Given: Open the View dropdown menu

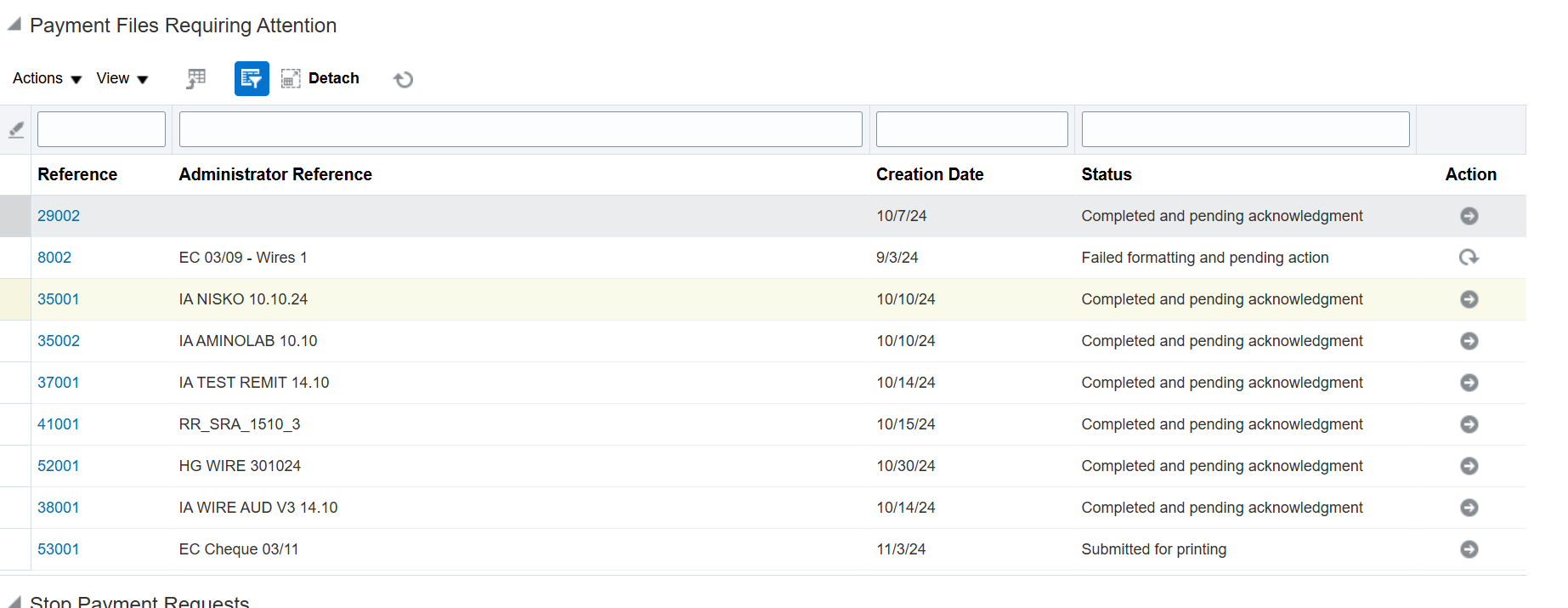Looking at the screenshot, I should (122, 78).
